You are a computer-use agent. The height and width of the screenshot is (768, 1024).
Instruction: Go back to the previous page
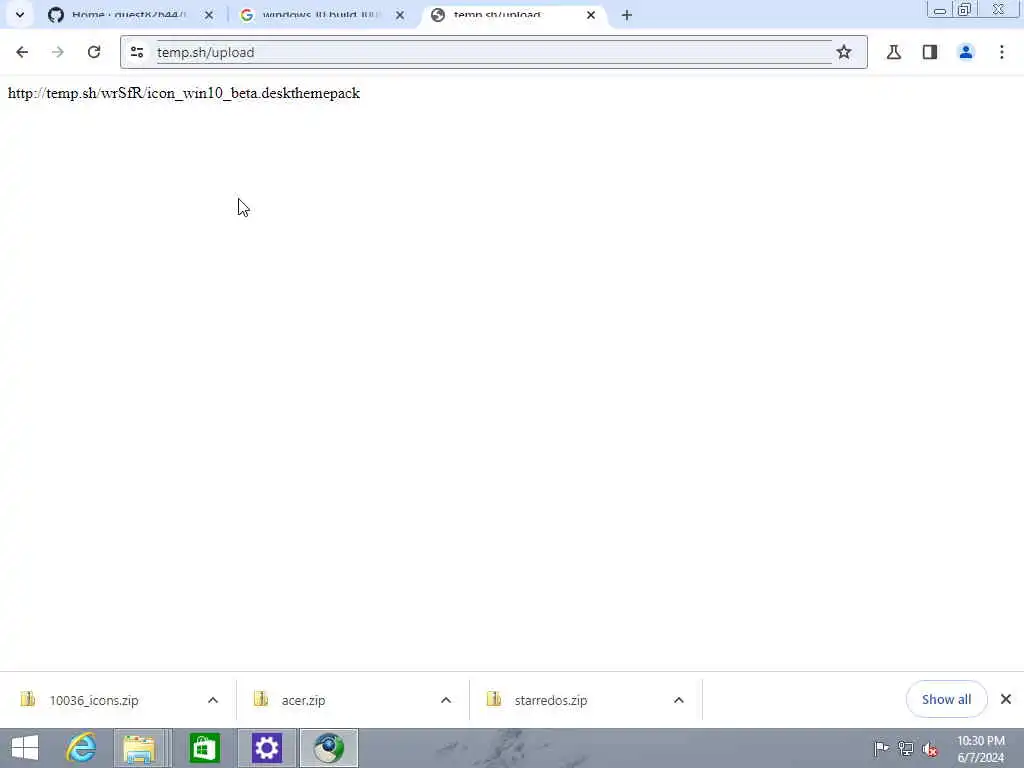22,52
